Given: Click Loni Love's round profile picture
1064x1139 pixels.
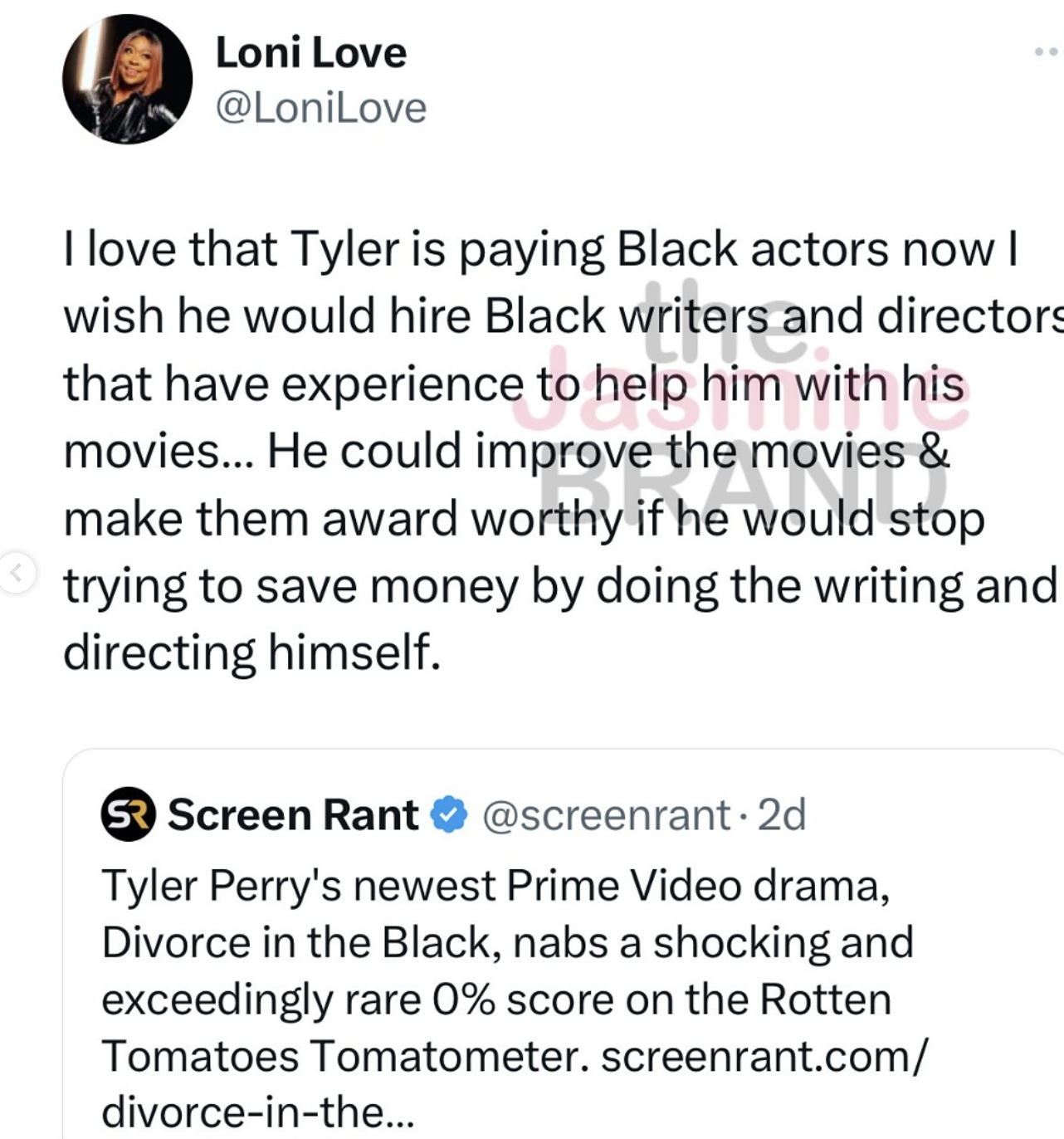Looking at the screenshot, I should tap(127, 79).
